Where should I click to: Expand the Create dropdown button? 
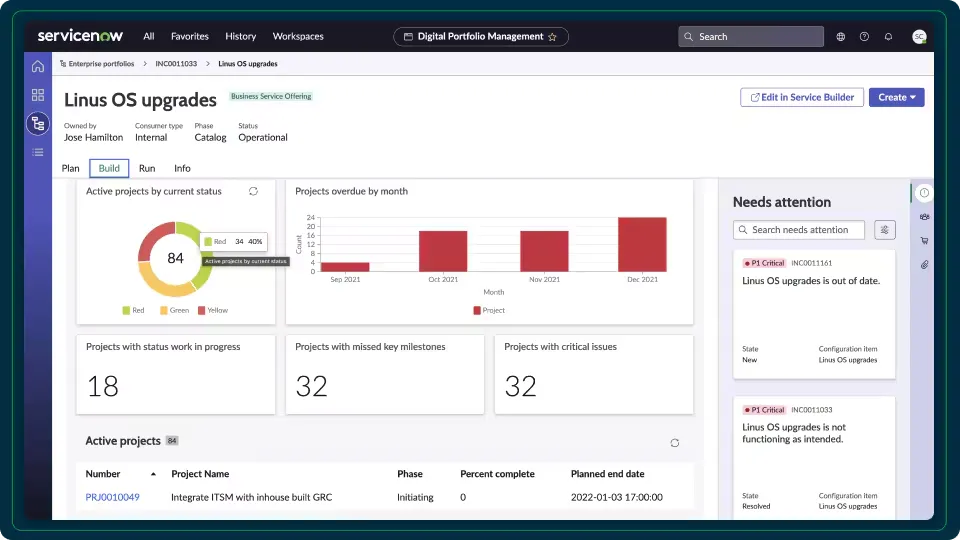tap(896, 97)
